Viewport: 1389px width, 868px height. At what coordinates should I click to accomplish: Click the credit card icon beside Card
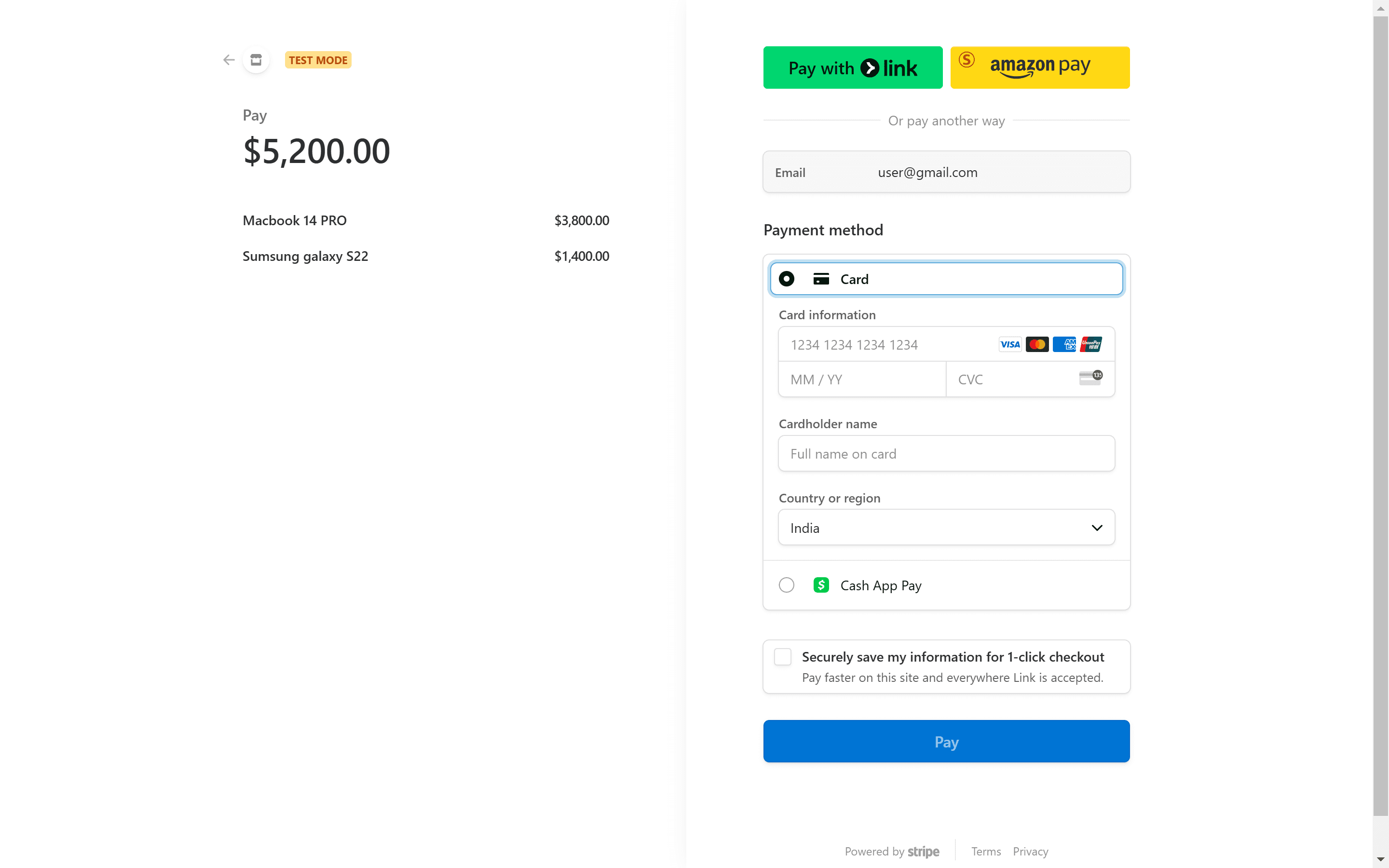pos(821,279)
